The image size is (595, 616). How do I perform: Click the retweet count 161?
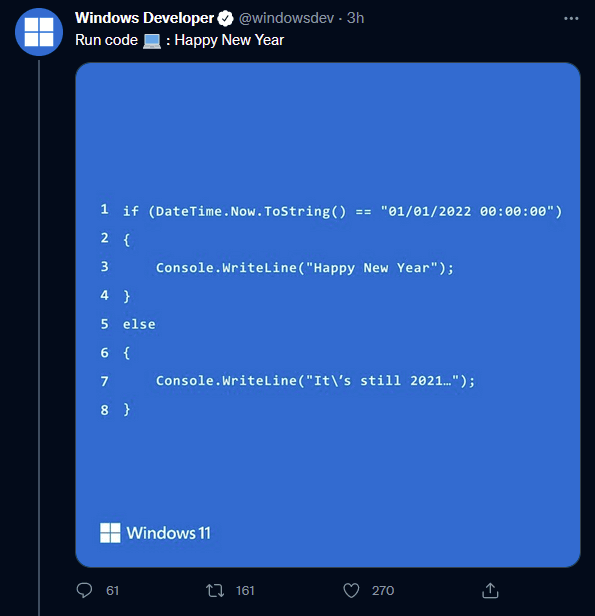click(245, 590)
